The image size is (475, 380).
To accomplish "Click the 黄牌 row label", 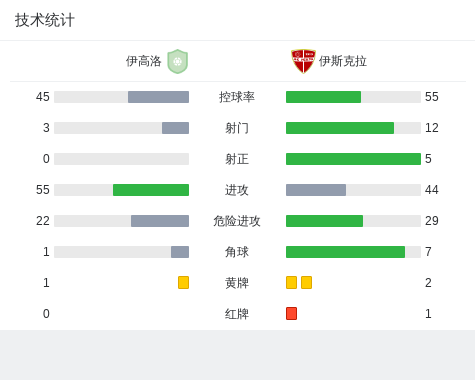I will tap(237, 283).
